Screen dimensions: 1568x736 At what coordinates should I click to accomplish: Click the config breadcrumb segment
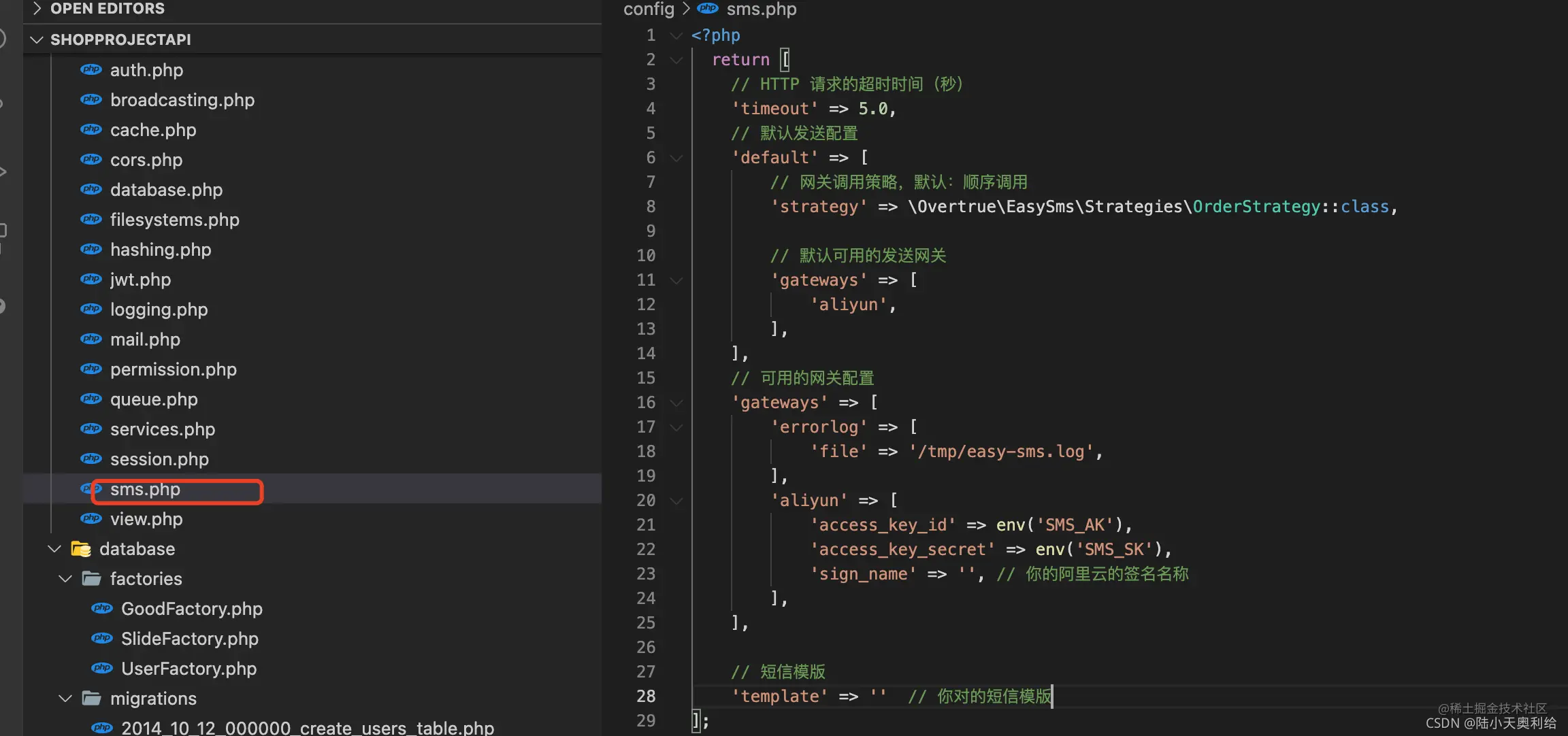pyautogui.click(x=649, y=9)
